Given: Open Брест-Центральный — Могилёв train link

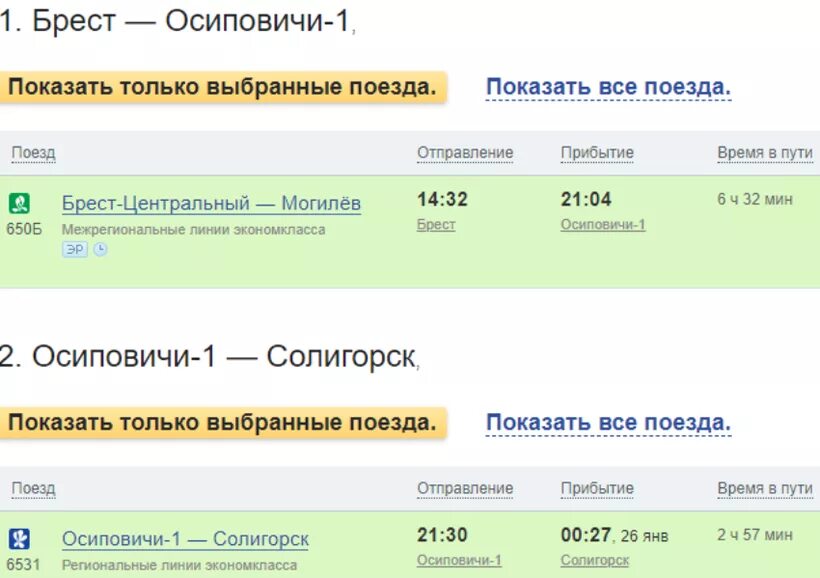Looking at the screenshot, I should [x=211, y=203].
